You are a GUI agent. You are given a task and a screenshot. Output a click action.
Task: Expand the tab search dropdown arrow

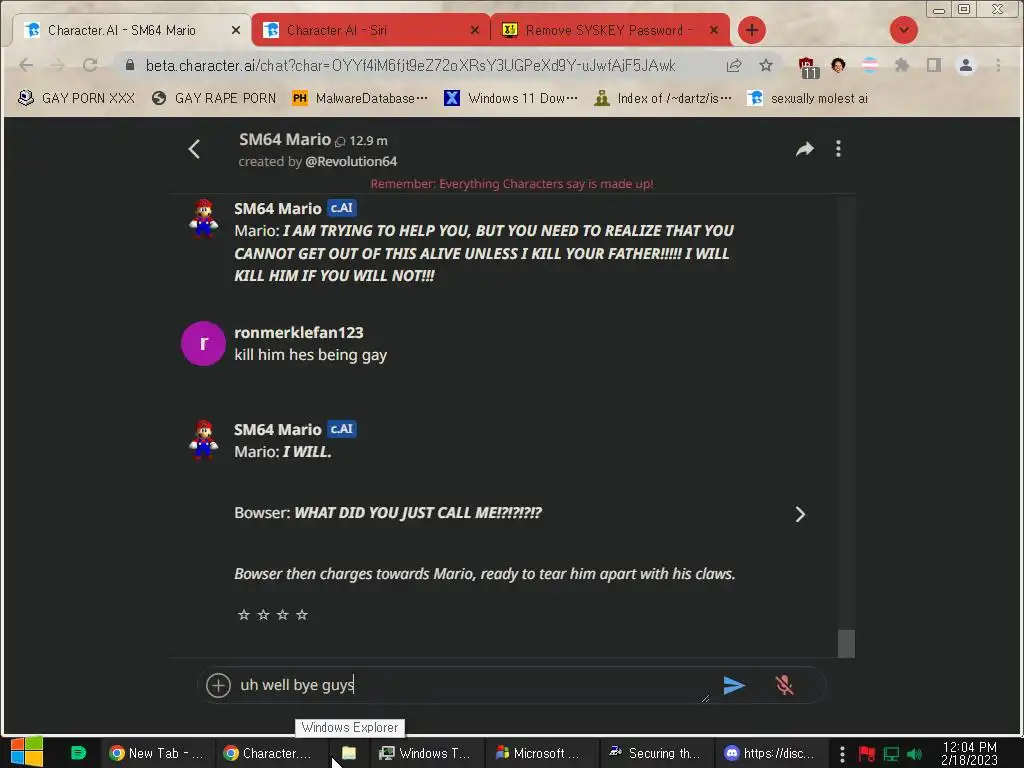[904, 30]
